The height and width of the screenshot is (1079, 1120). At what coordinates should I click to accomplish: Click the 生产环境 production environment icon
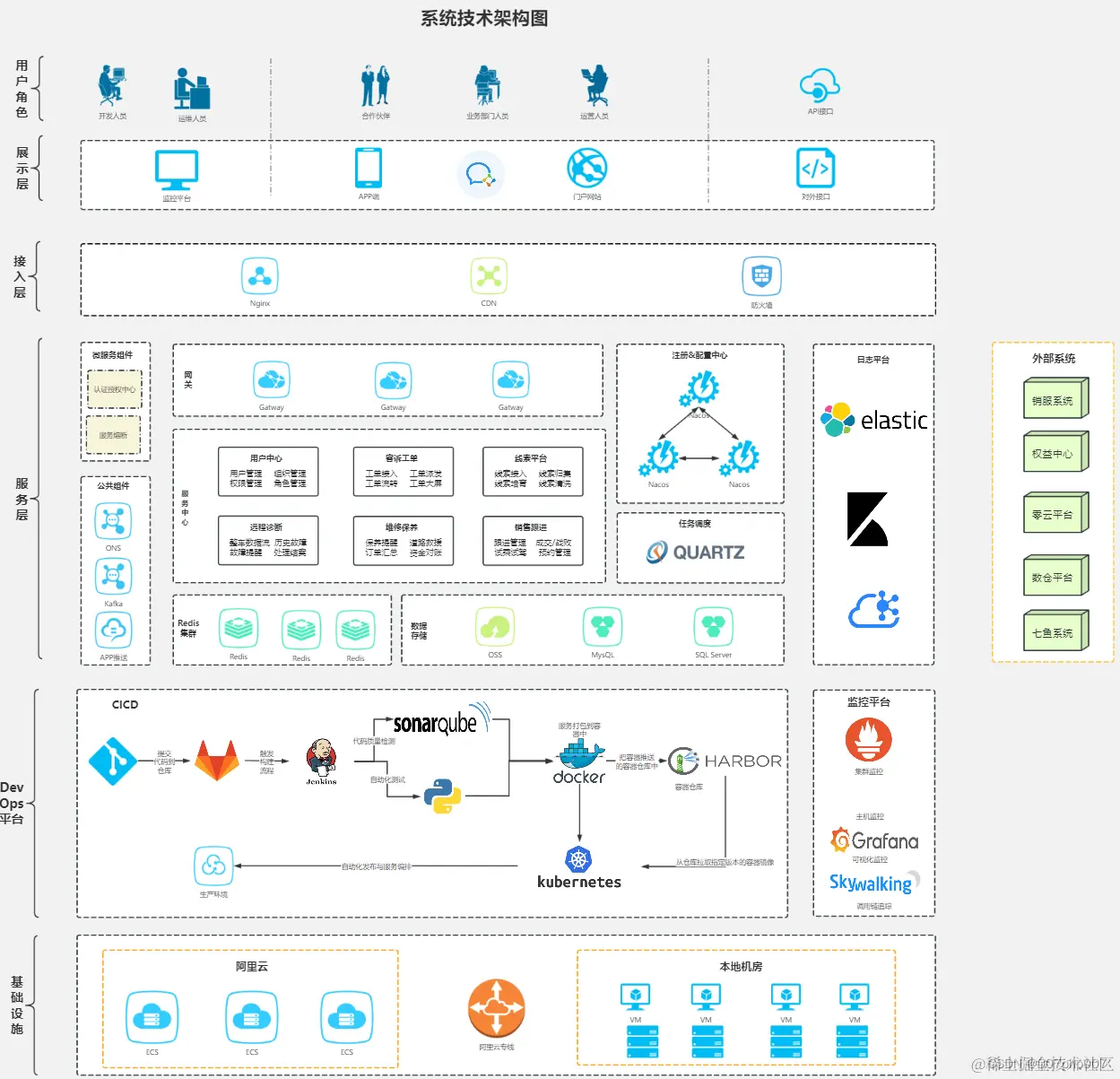[213, 866]
